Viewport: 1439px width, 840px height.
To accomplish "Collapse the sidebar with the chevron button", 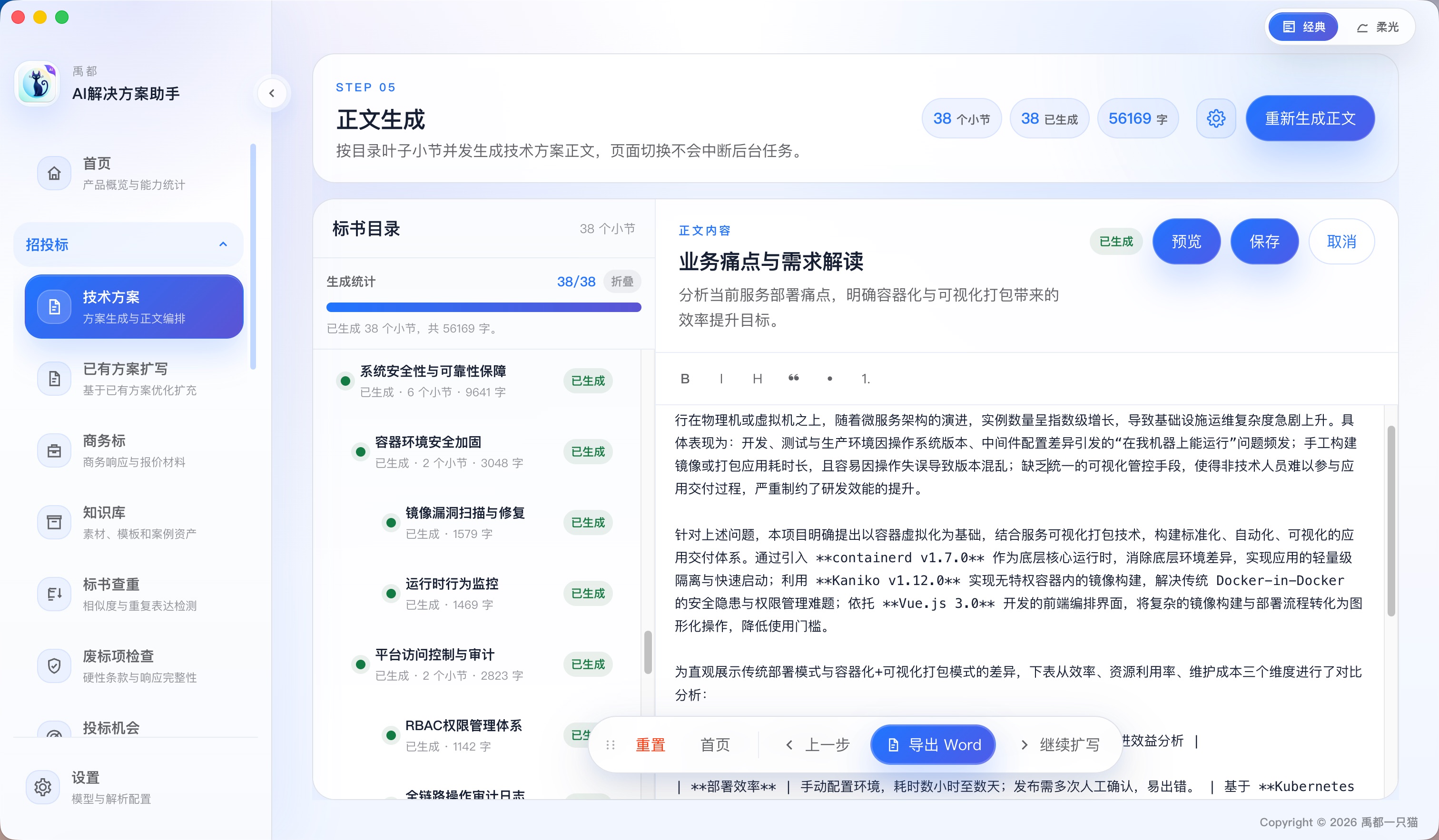I will pyautogui.click(x=272, y=93).
